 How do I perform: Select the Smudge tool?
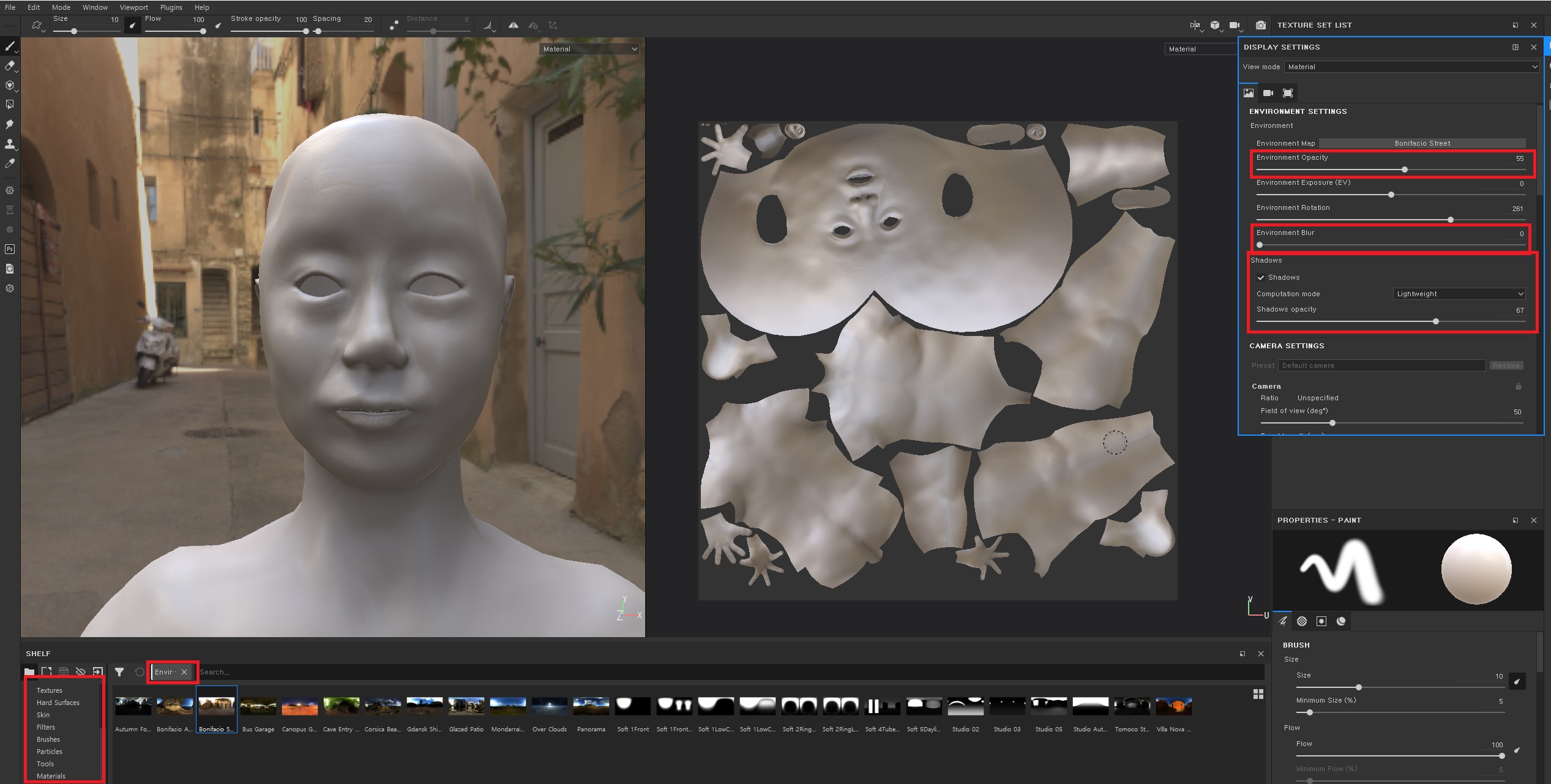pyautogui.click(x=10, y=124)
